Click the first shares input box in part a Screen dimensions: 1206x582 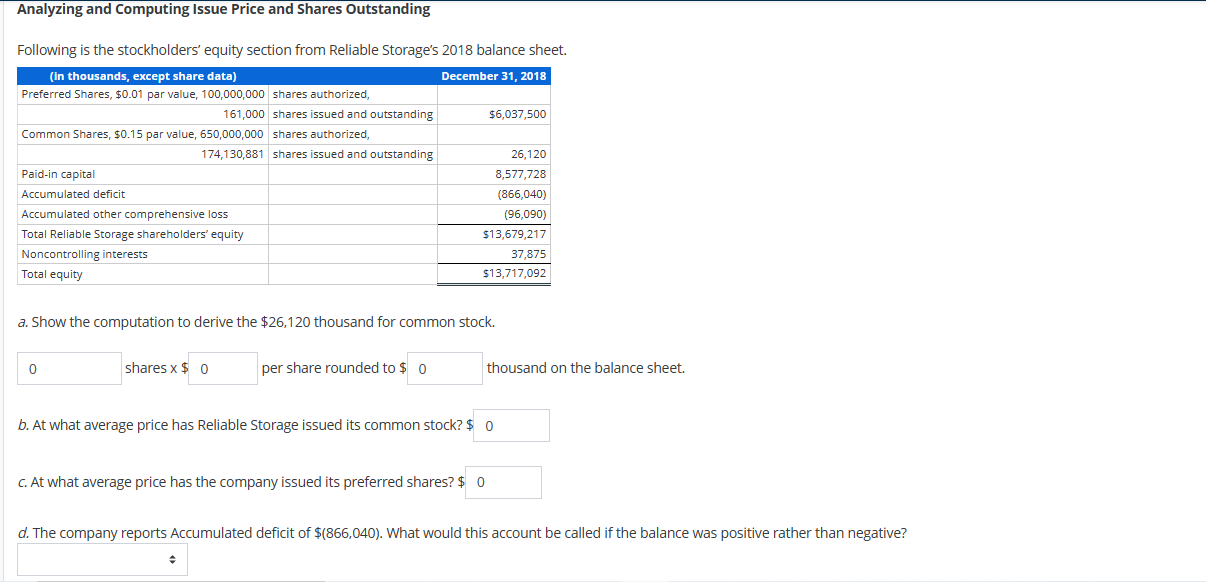(68, 367)
